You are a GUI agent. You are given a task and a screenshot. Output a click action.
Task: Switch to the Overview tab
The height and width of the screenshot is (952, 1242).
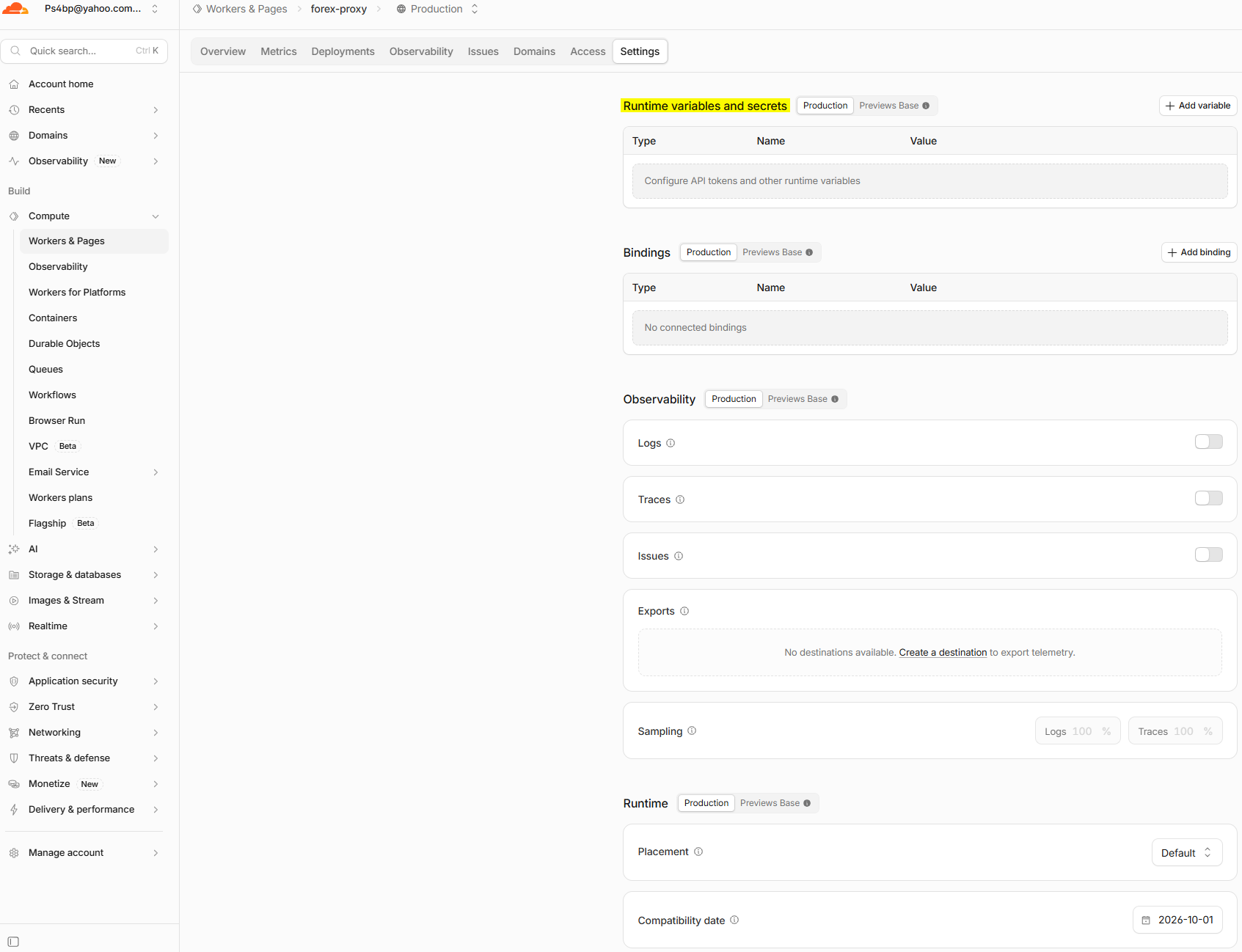(223, 51)
